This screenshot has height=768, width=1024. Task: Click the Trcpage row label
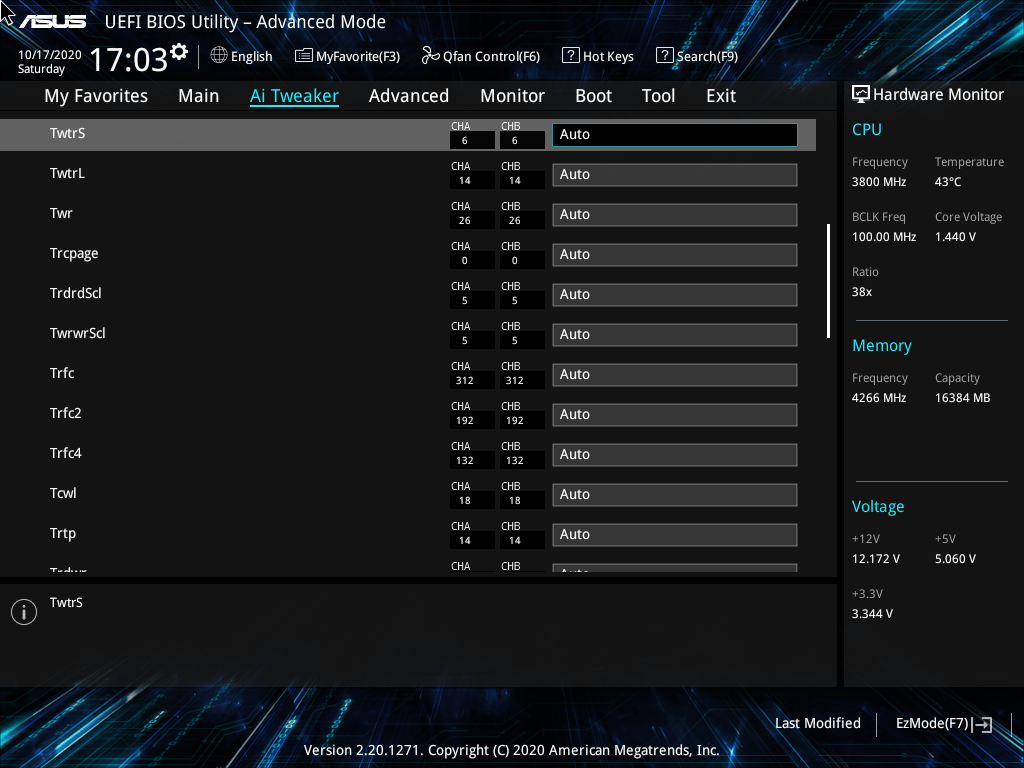coord(74,254)
